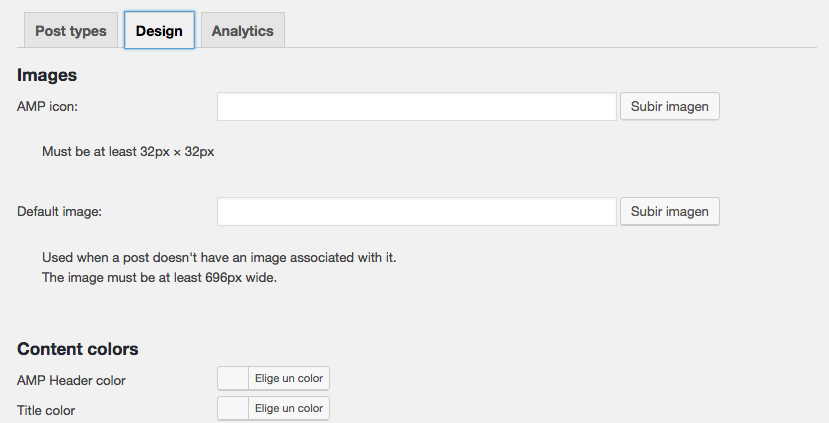
Task: Click the AMP Header color swatch
Action: pos(233,378)
